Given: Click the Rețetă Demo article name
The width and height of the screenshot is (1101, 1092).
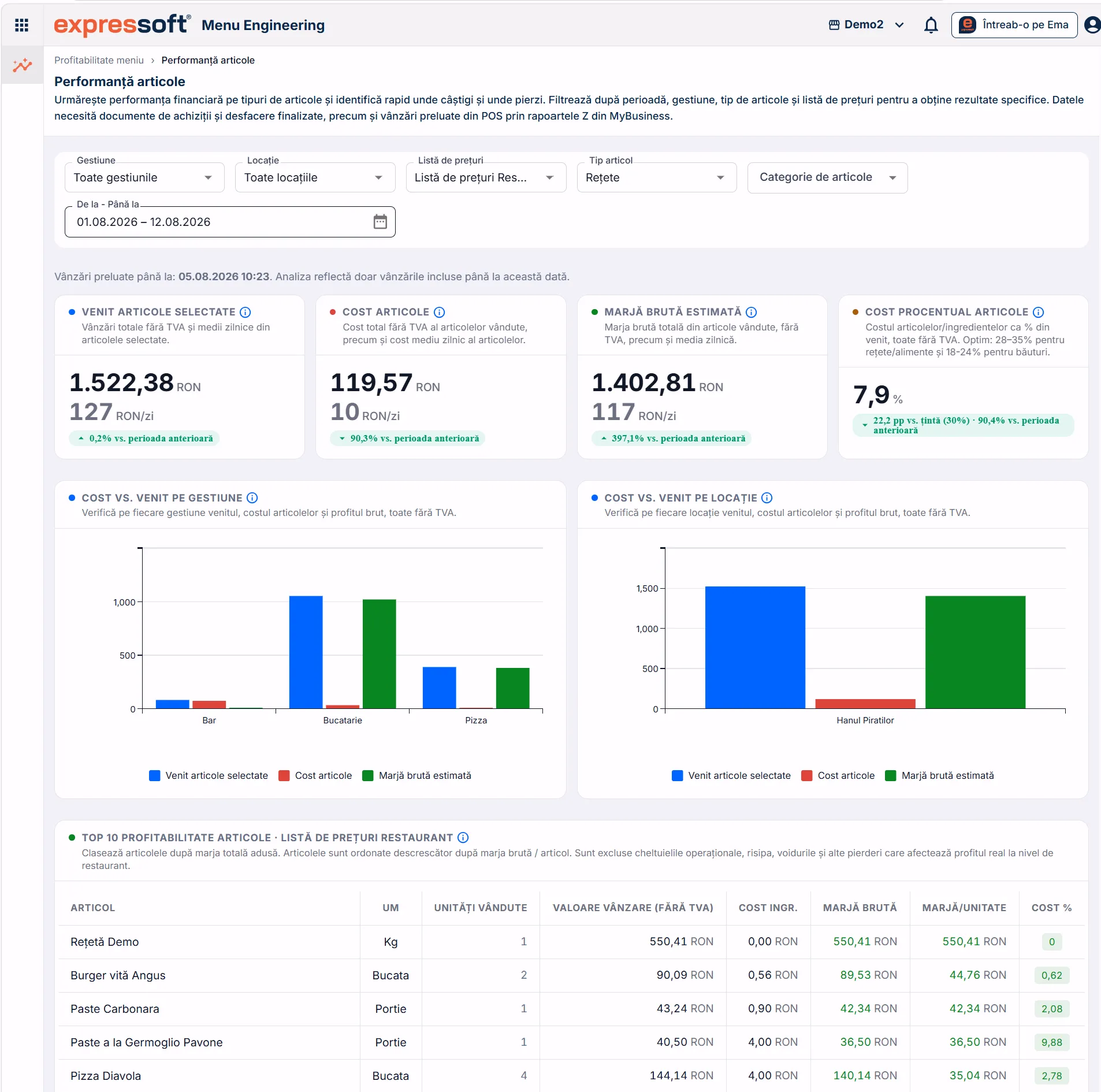Looking at the screenshot, I should click(x=105, y=942).
